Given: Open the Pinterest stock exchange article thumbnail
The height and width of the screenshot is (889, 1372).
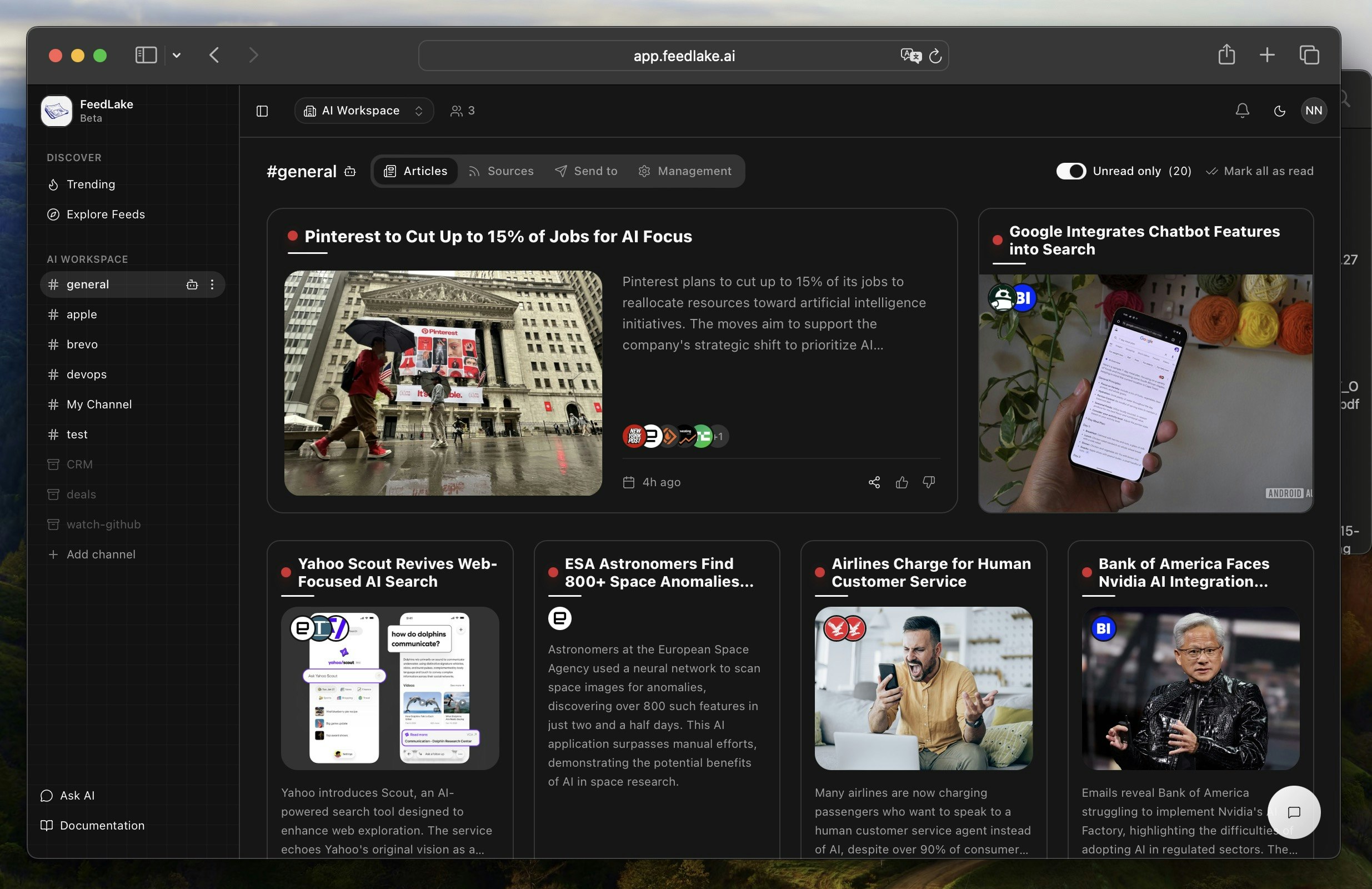Looking at the screenshot, I should tap(443, 383).
